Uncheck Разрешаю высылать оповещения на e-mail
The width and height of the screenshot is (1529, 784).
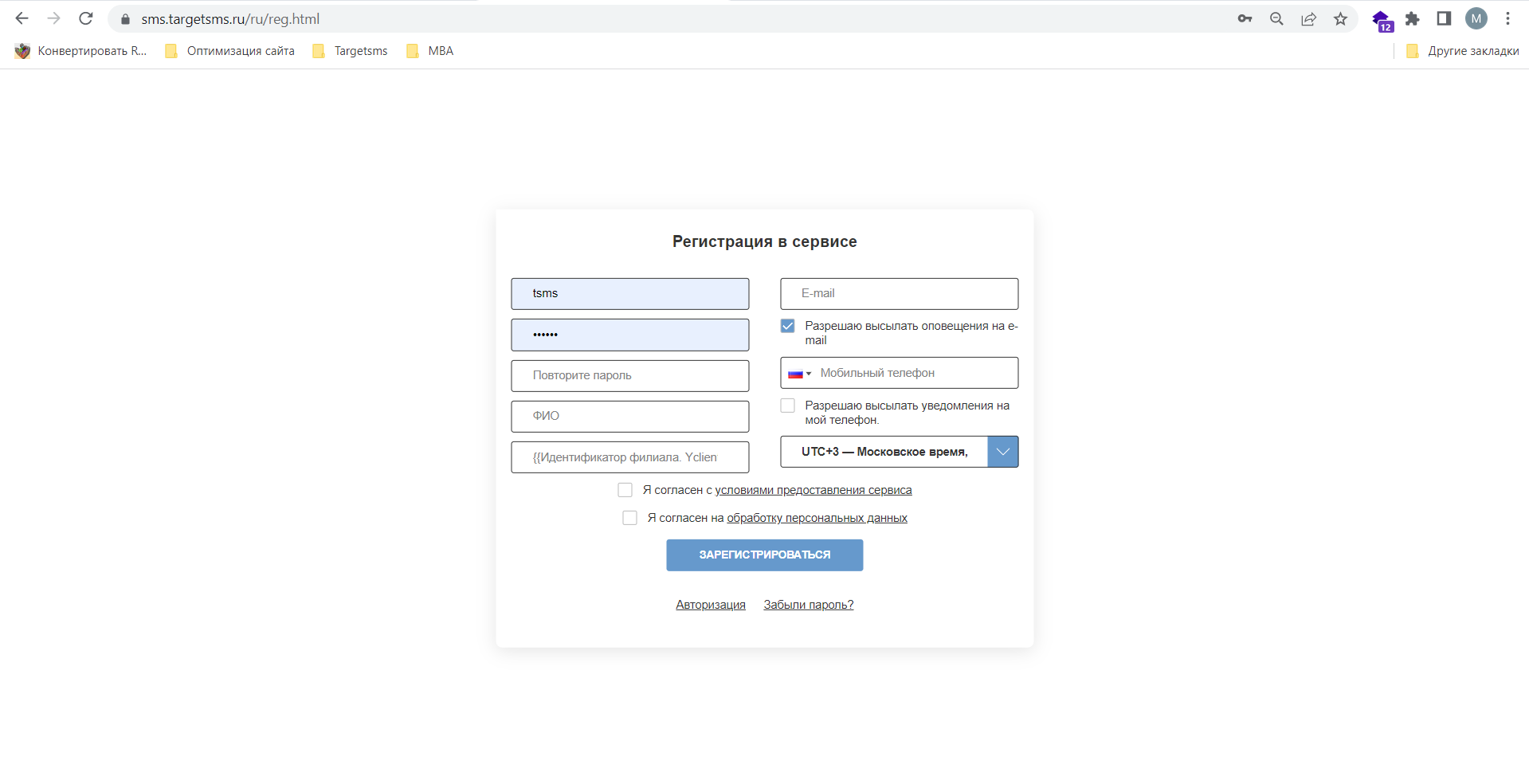[x=788, y=326]
